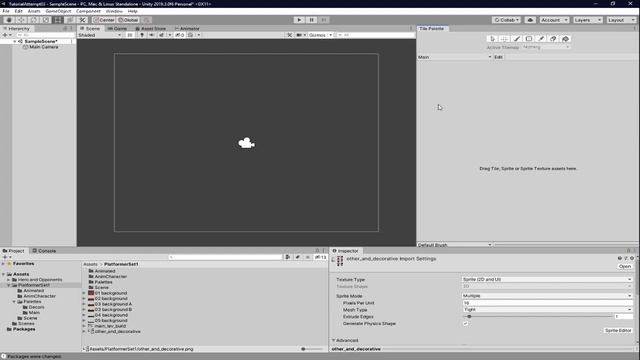Open Unity cloud services icon
This screenshot has height=360, width=640.
coord(530,20)
